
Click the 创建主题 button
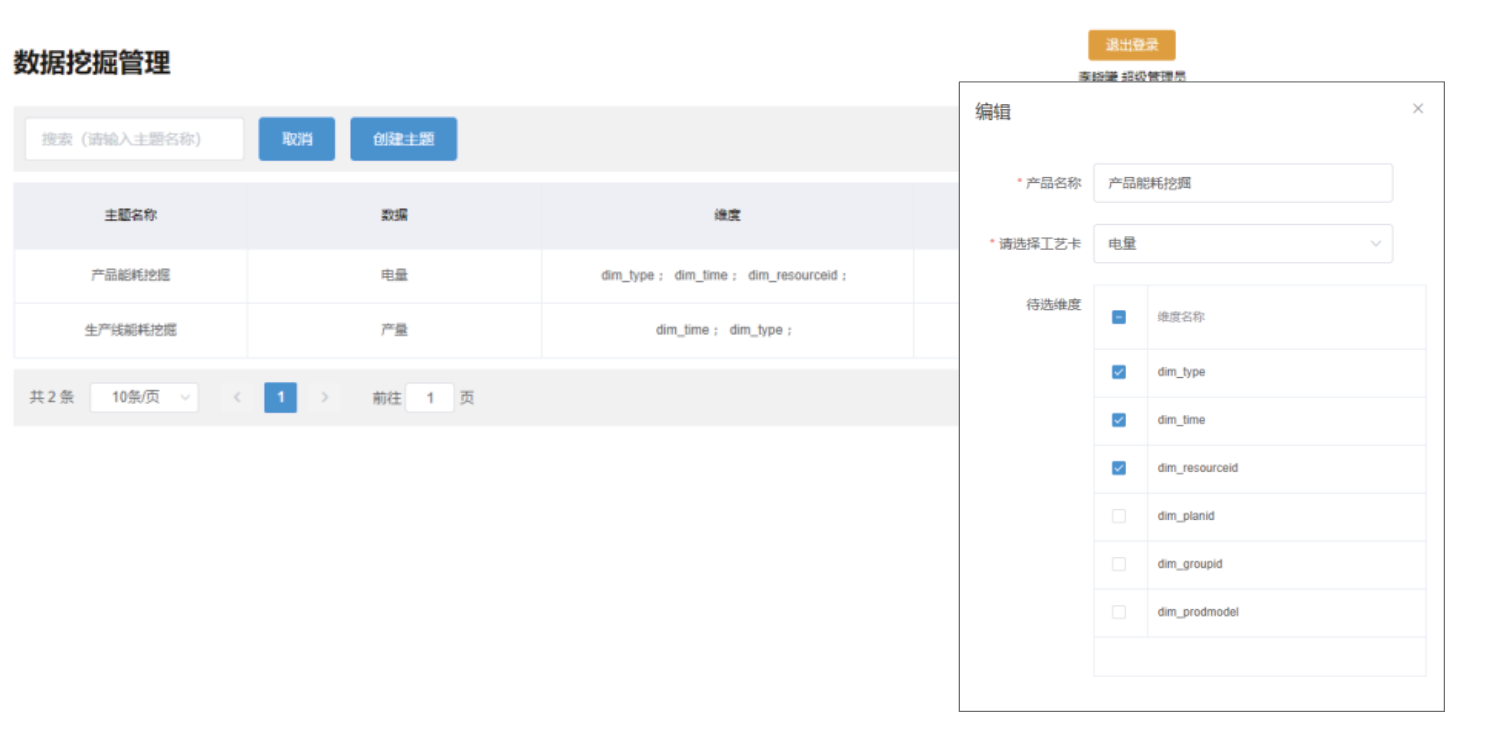click(x=403, y=139)
